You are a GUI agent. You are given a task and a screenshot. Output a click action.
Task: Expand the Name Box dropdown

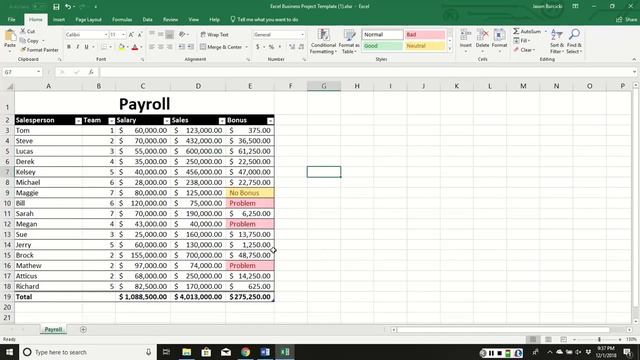[x=38, y=72]
